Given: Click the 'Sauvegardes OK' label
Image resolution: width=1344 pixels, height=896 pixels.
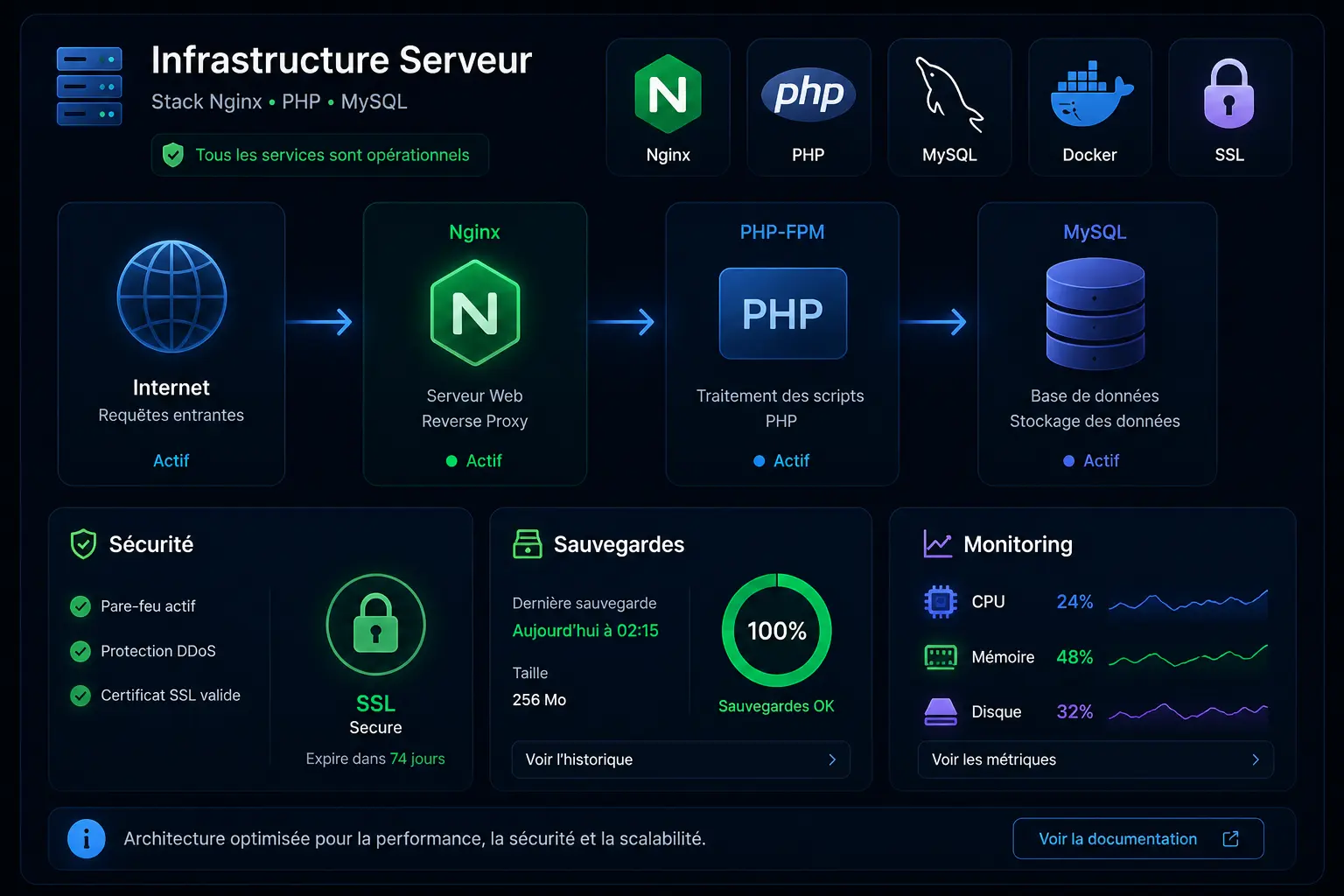Looking at the screenshot, I should [x=776, y=706].
